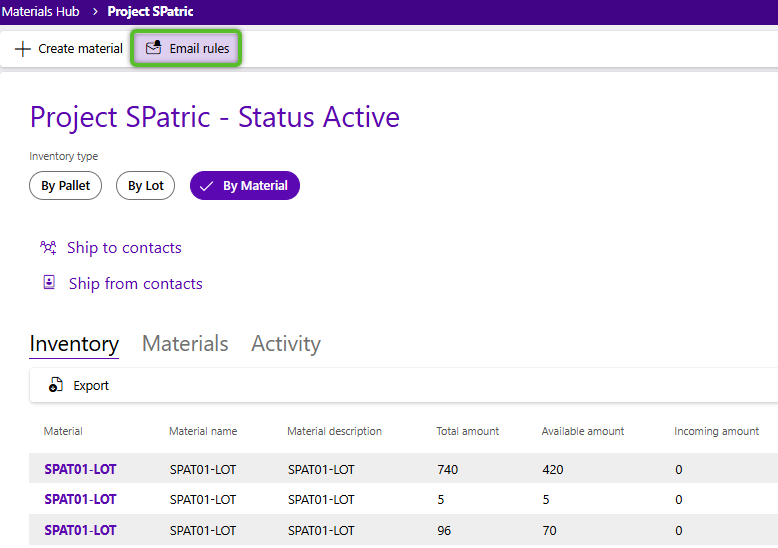Click the Export file icon
This screenshot has height=548, width=778.
(57, 385)
